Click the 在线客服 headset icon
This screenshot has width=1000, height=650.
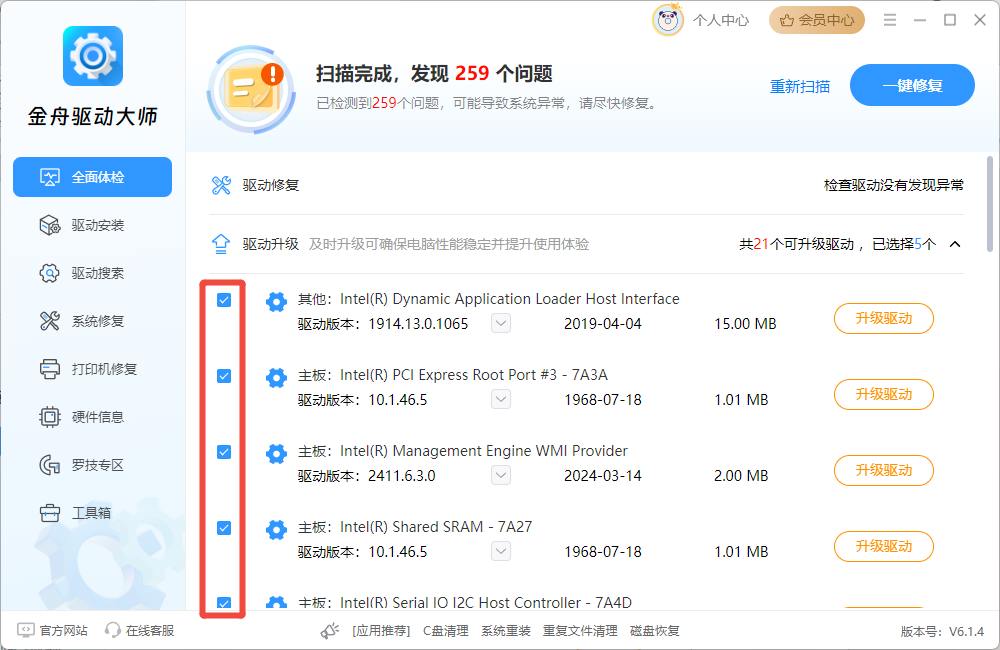[x=112, y=630]
